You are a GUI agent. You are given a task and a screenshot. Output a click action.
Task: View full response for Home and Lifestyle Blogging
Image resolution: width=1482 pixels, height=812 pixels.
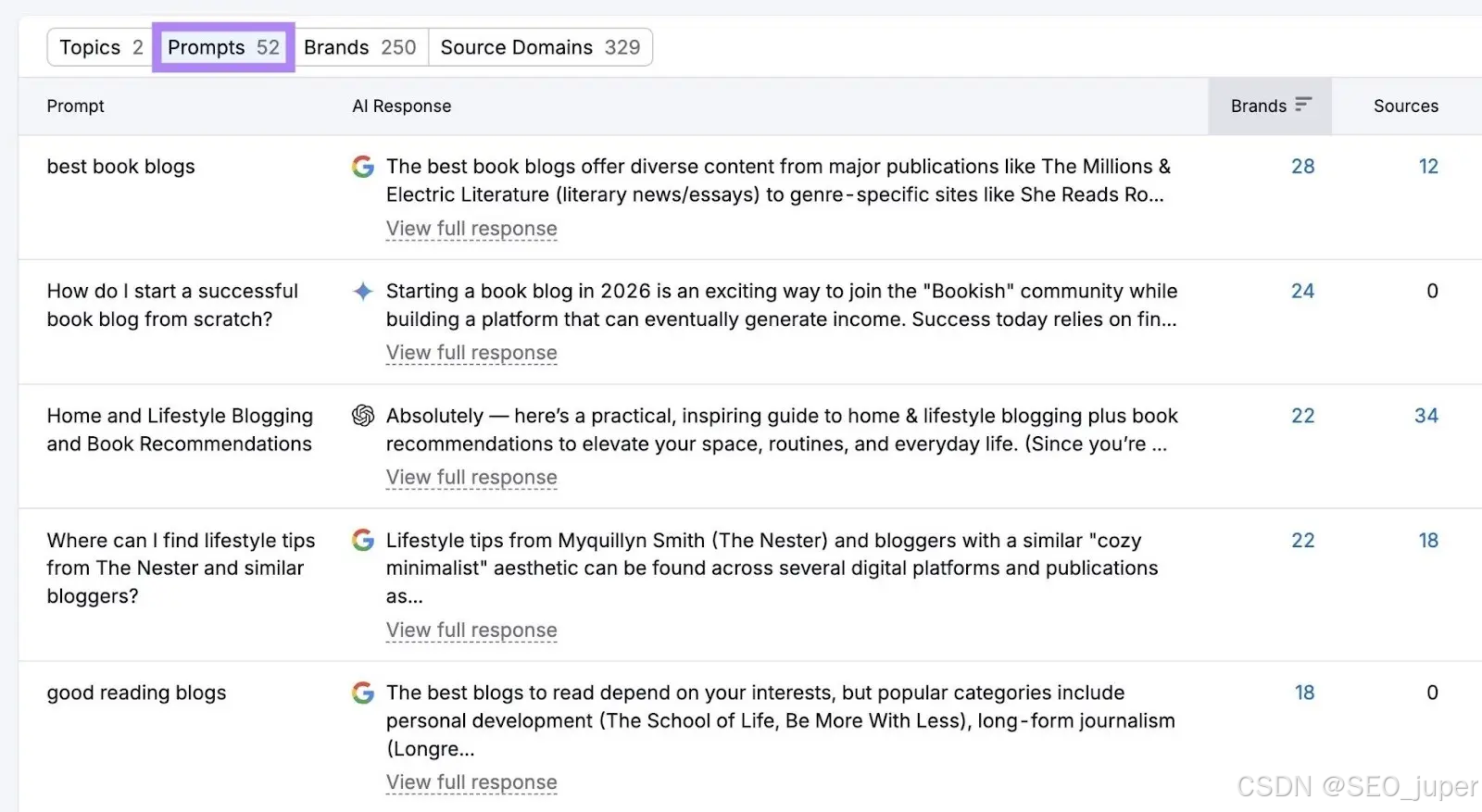471,478
